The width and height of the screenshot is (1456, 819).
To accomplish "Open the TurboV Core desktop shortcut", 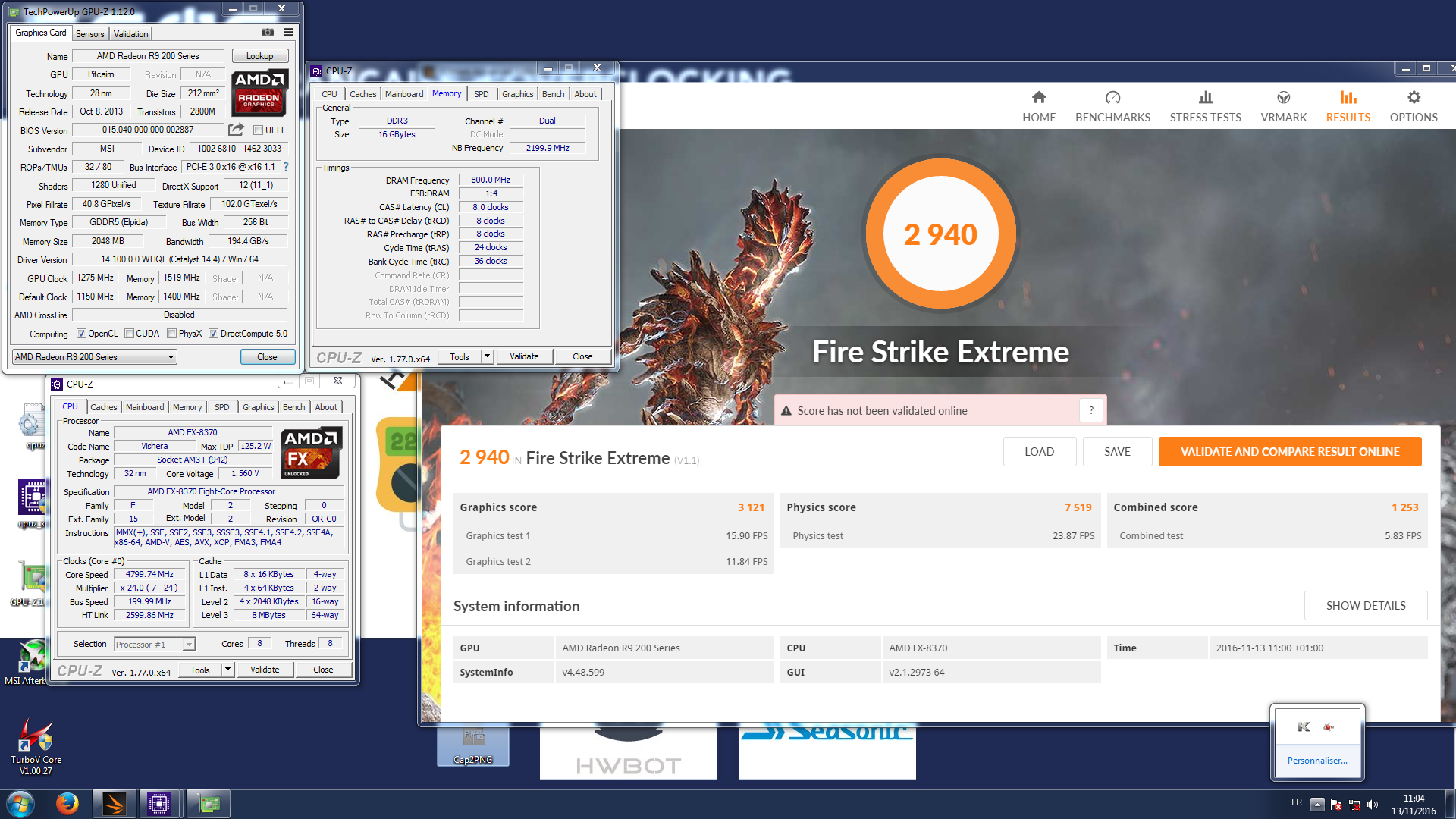I will pos(36,747).
